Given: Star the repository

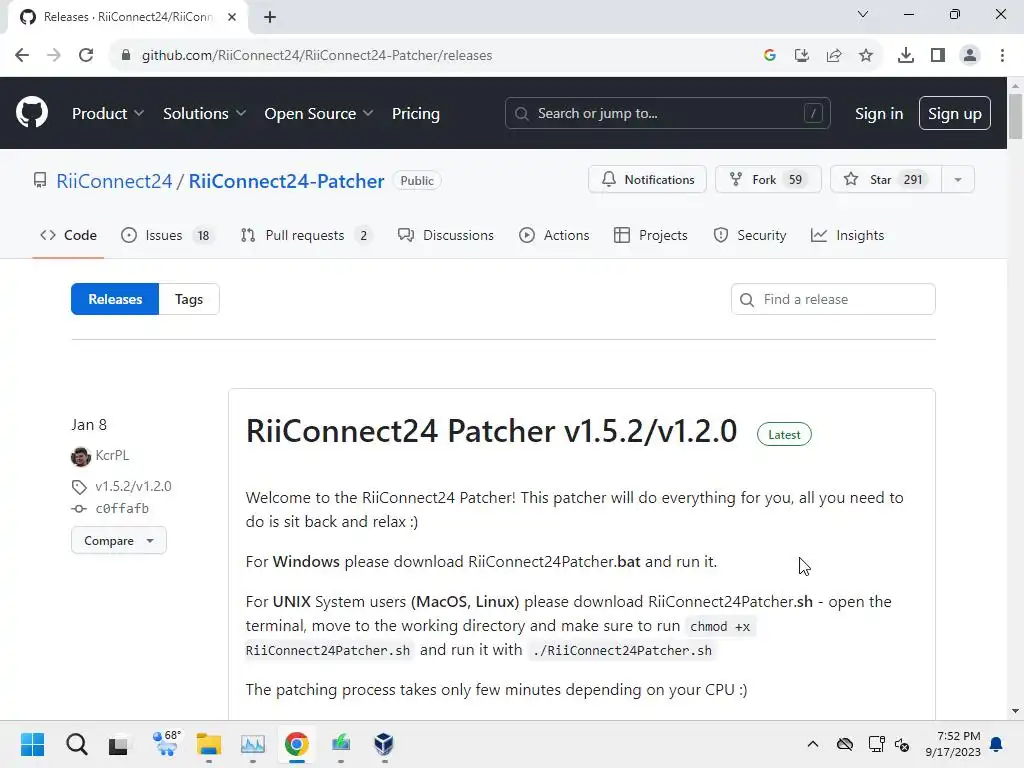Looking at the screenshot, I should [886, 180].
